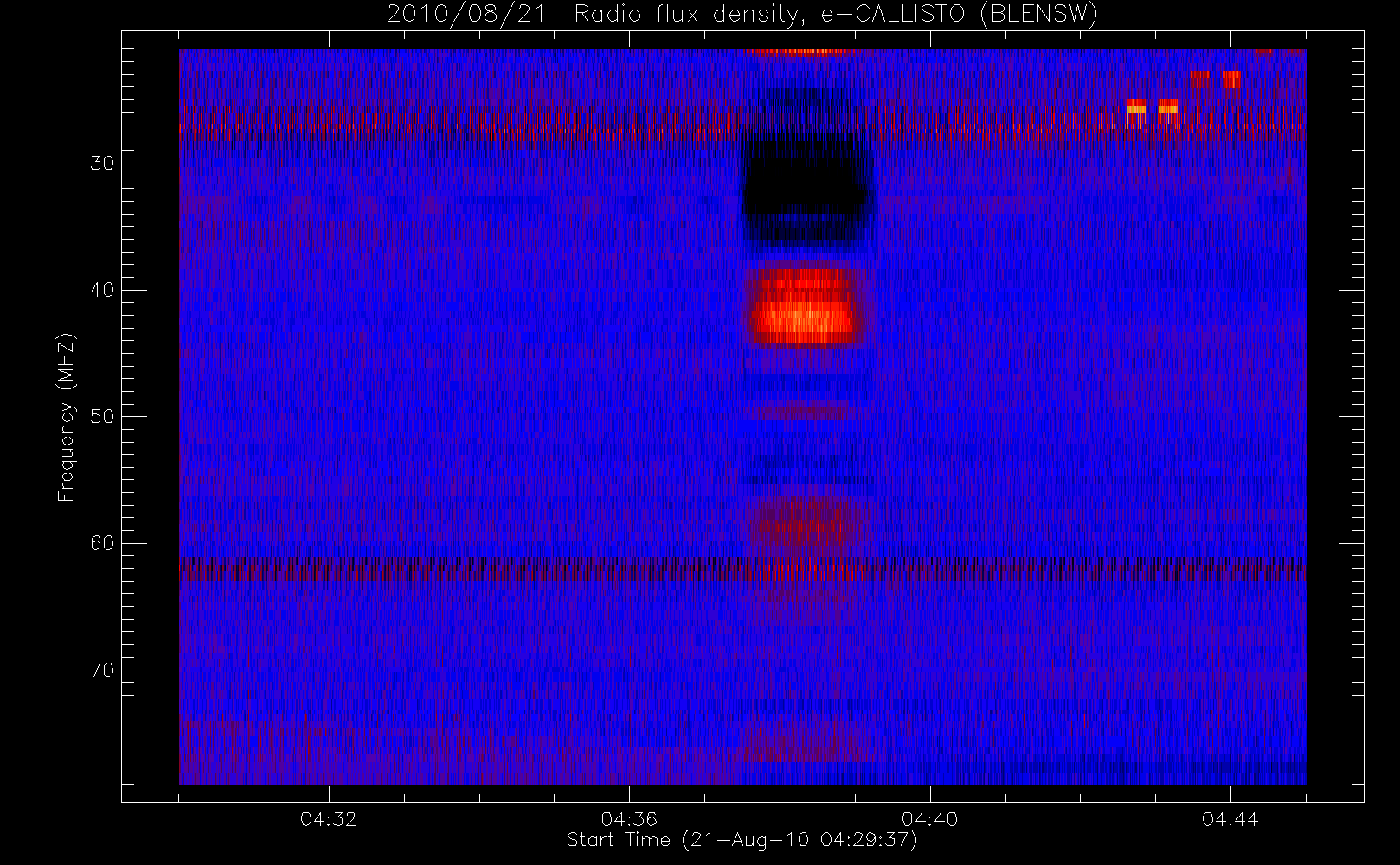1400x865 pixels.
Task: Click the 'Start Time (21-Aug-10 04:29:37)' label
Action: pos(742,840)
